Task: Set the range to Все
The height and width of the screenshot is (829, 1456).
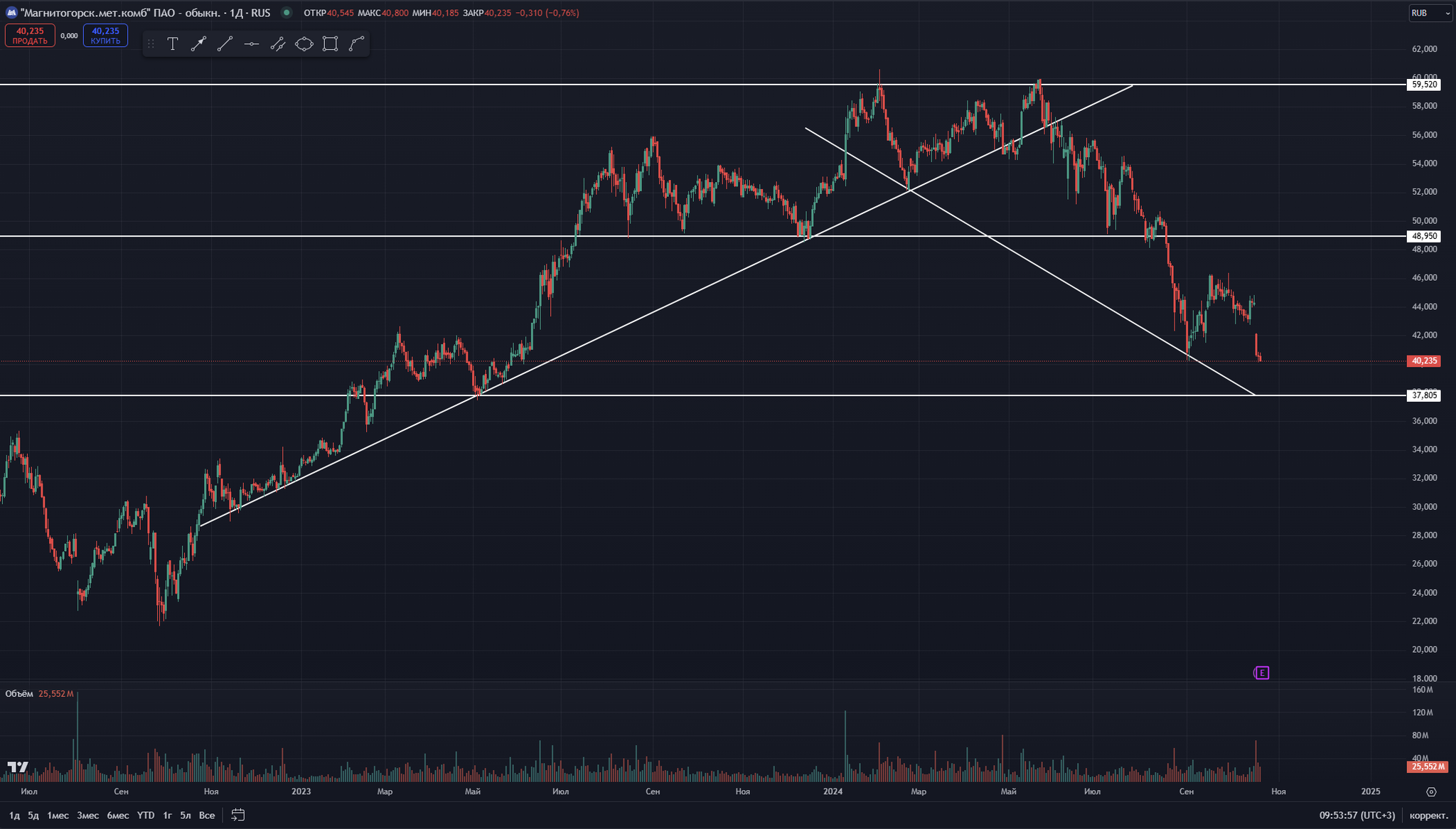Action: 207,815
